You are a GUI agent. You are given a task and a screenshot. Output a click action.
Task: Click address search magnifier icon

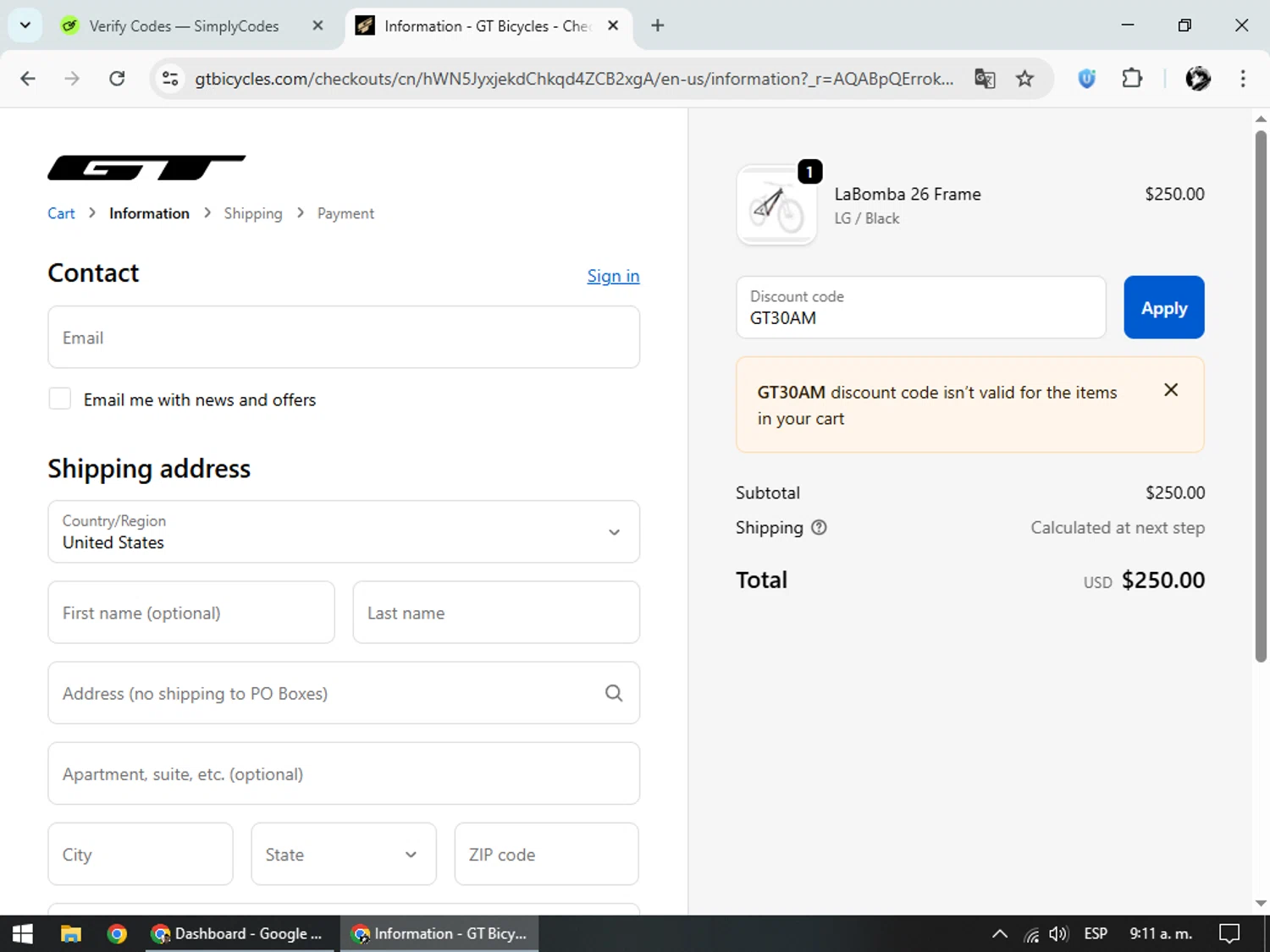tap(614, 693)
